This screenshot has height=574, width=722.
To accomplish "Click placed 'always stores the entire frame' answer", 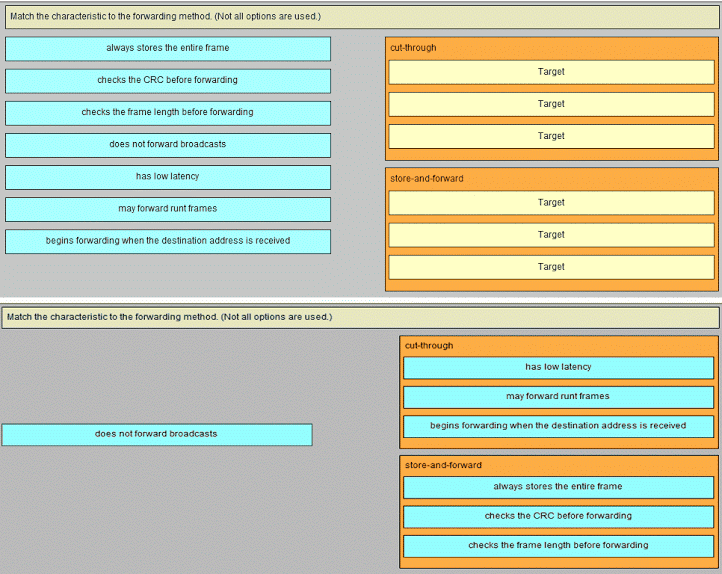I will click(x=558, y=487).
